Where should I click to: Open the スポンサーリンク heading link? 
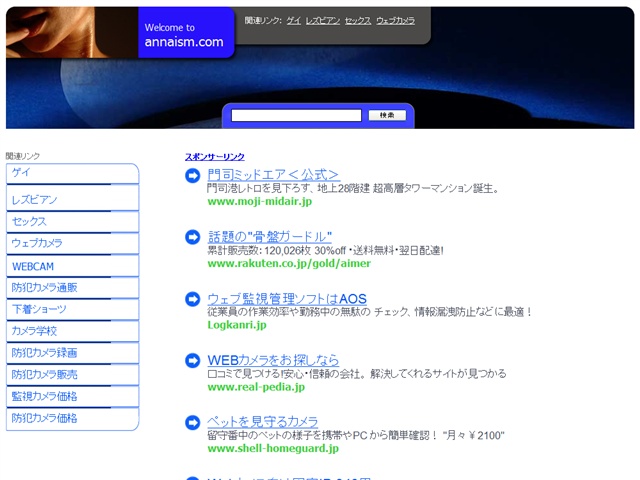click(215, 157)
